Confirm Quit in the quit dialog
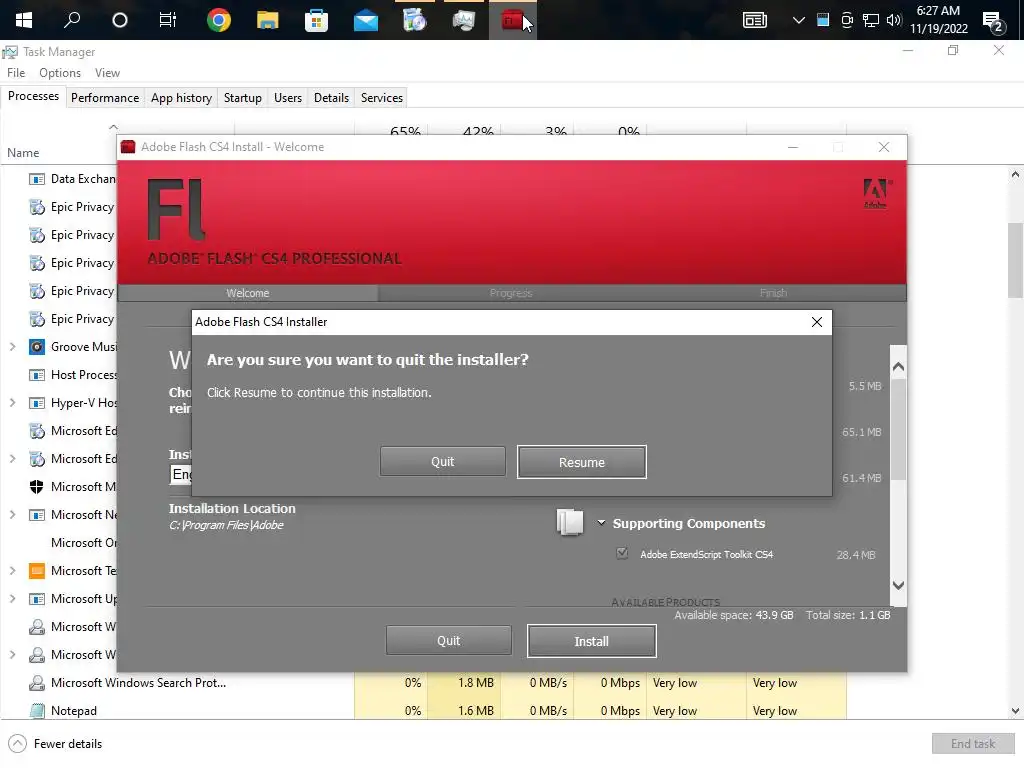 point(442,462)
